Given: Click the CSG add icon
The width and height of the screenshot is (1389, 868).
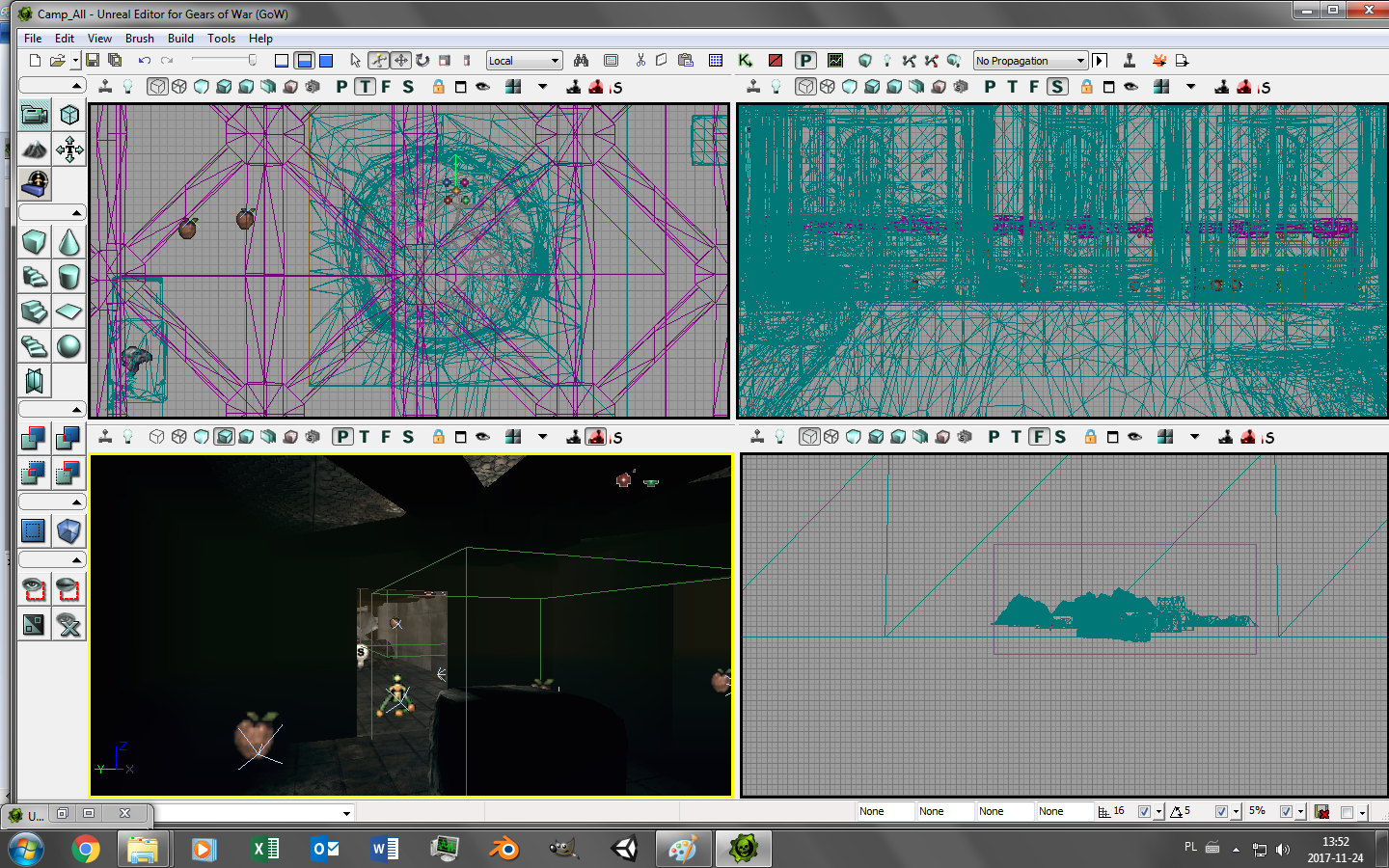Looking at the screenshot, I should click(x=35, y=439).
